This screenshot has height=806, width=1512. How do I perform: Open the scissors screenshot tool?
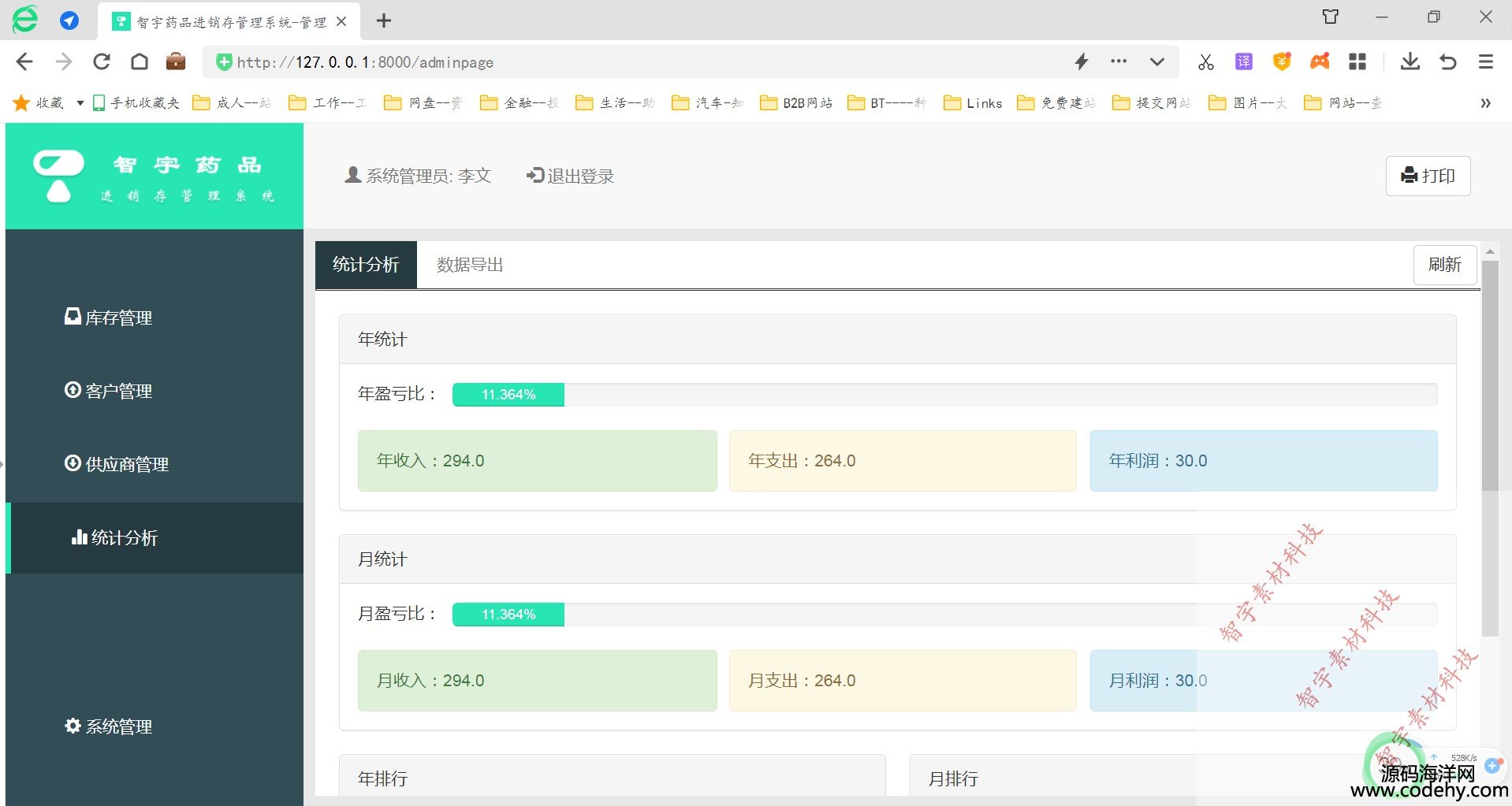click(x=1205, y=61)
